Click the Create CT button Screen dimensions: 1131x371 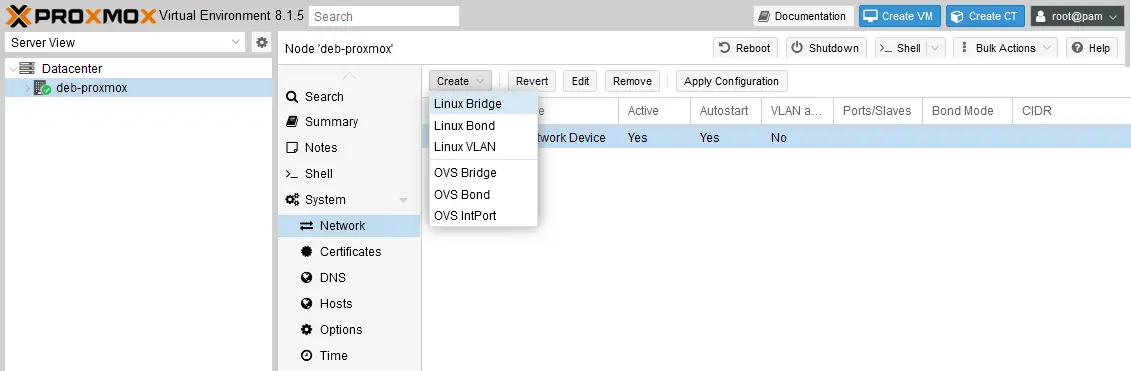coord(985,16)
